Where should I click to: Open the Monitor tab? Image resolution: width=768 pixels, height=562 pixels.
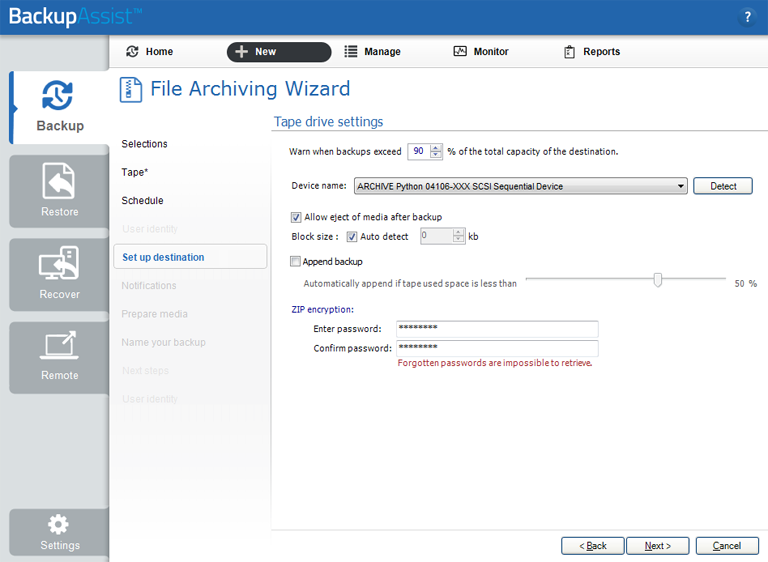[481, 52]
